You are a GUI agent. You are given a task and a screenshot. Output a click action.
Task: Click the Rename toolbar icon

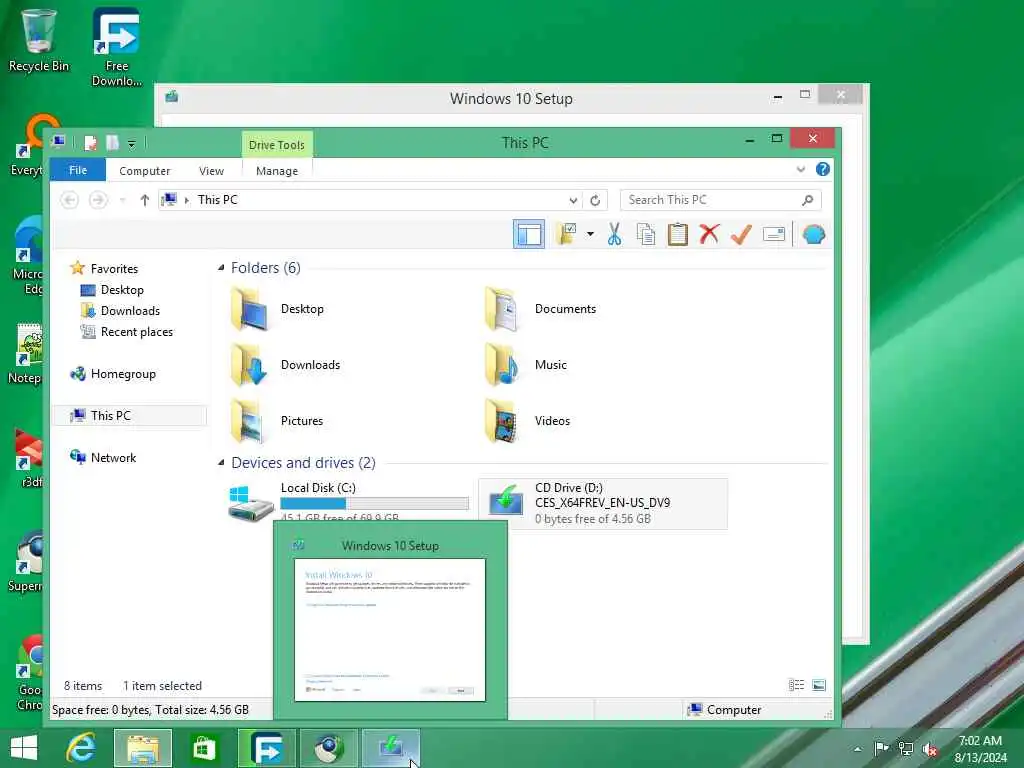click(x=774, y=234)
